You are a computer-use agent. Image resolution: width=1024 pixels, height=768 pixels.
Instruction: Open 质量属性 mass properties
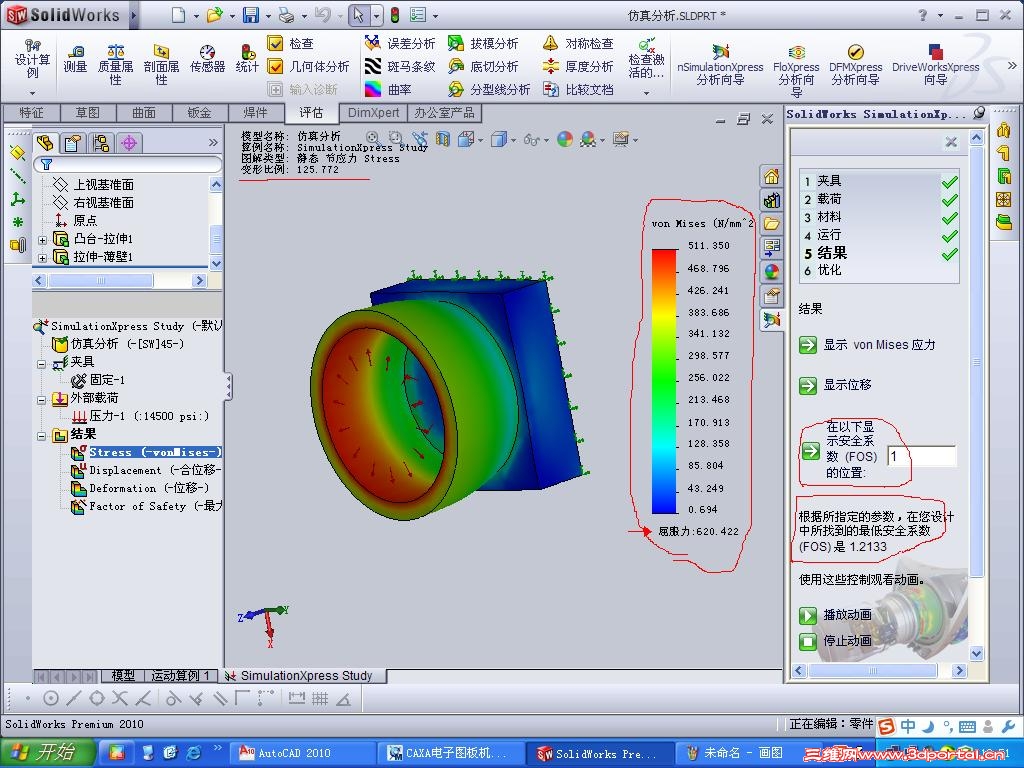point(116,65)
